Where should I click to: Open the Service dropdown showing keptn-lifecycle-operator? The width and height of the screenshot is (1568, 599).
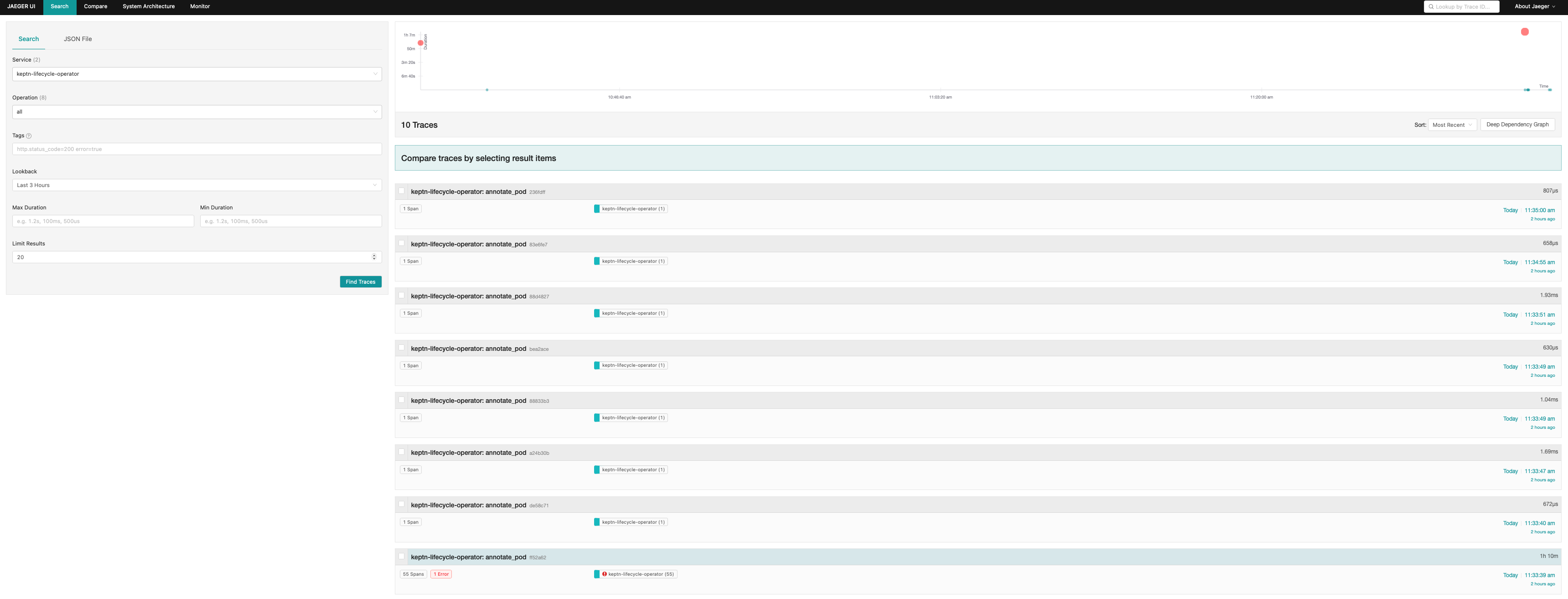[197, 73]
